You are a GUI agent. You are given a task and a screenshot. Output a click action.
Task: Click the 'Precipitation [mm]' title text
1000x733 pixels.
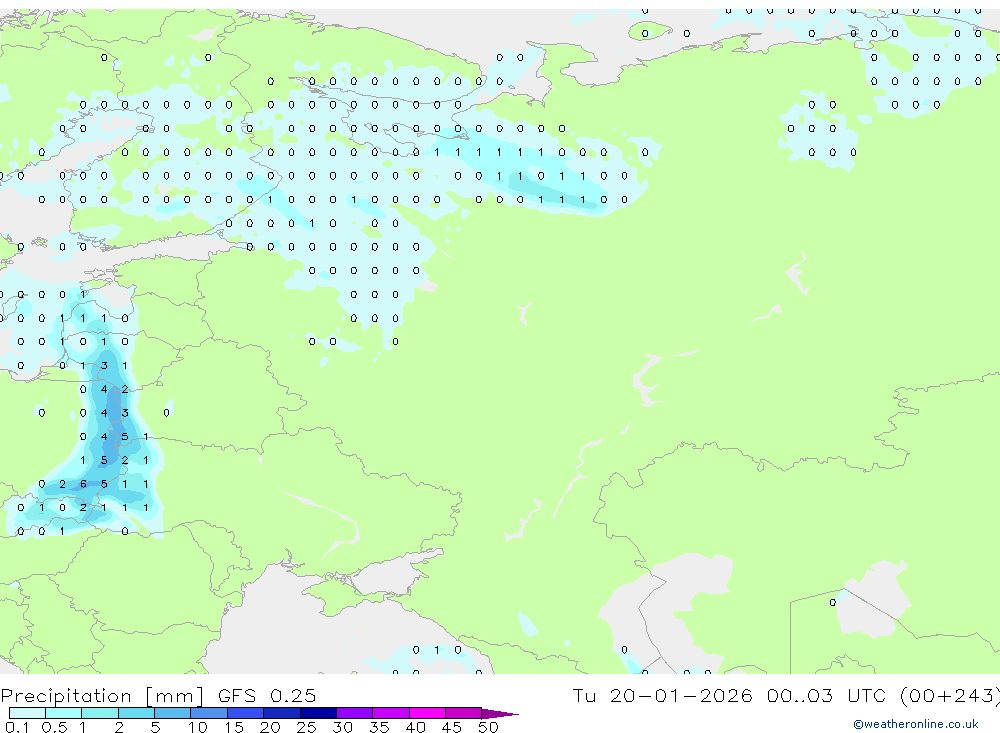click(x=102, y=696)
